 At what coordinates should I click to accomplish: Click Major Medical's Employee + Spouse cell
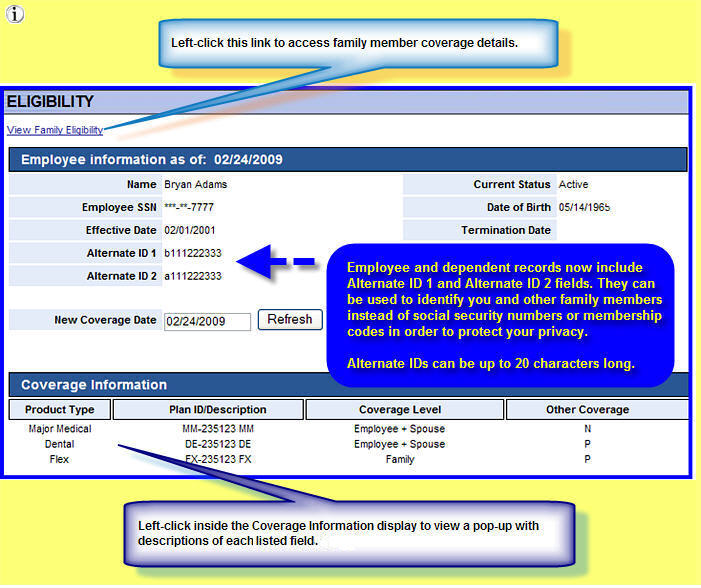coord(399,429)
